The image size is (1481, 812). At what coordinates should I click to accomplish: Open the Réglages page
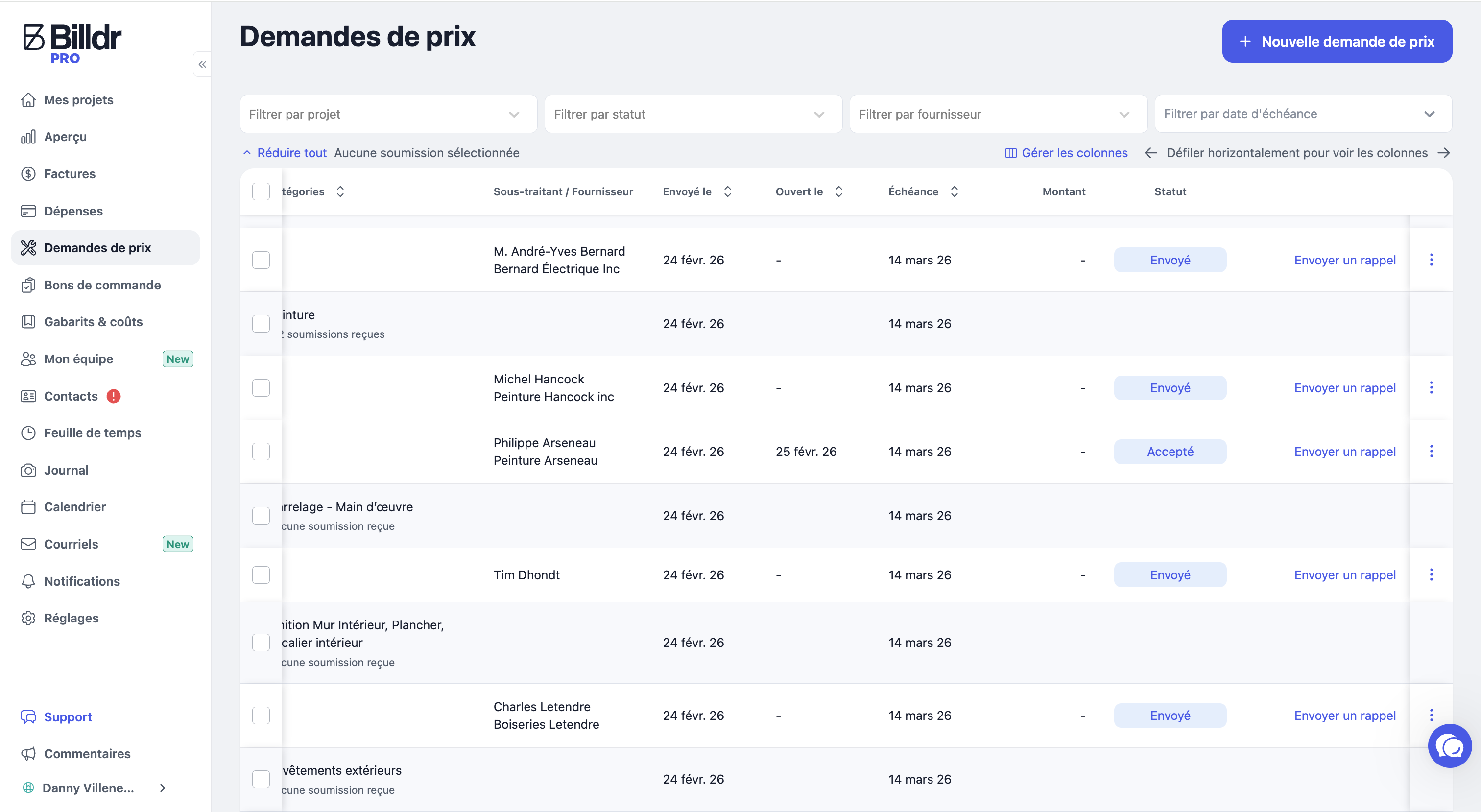coord(72,618)
